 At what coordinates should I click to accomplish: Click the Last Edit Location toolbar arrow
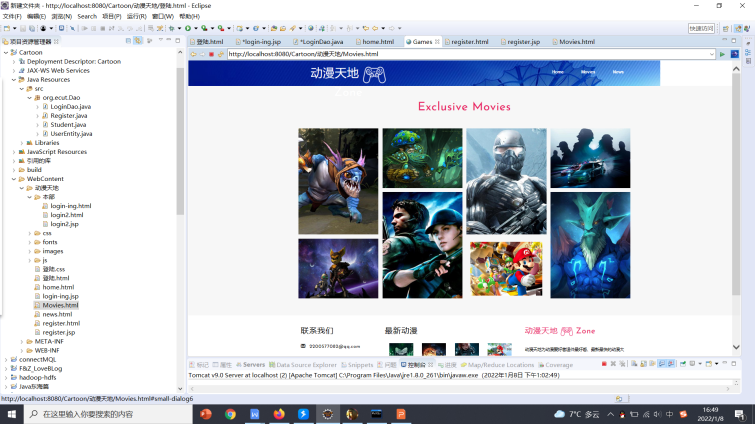pos(366,28)
